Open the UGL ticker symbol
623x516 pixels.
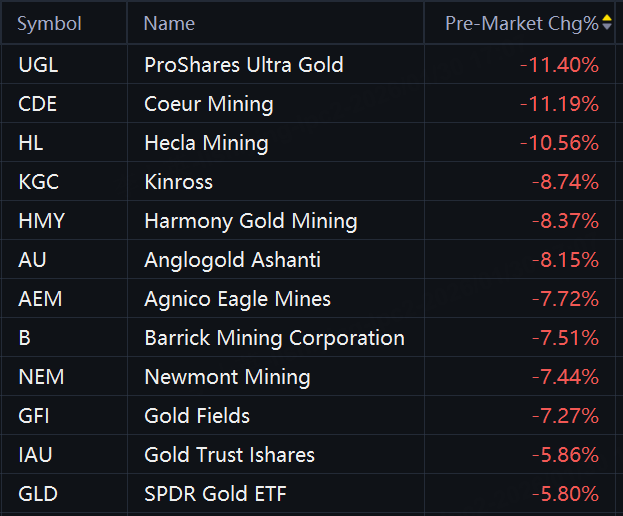(x=38, y=65)
